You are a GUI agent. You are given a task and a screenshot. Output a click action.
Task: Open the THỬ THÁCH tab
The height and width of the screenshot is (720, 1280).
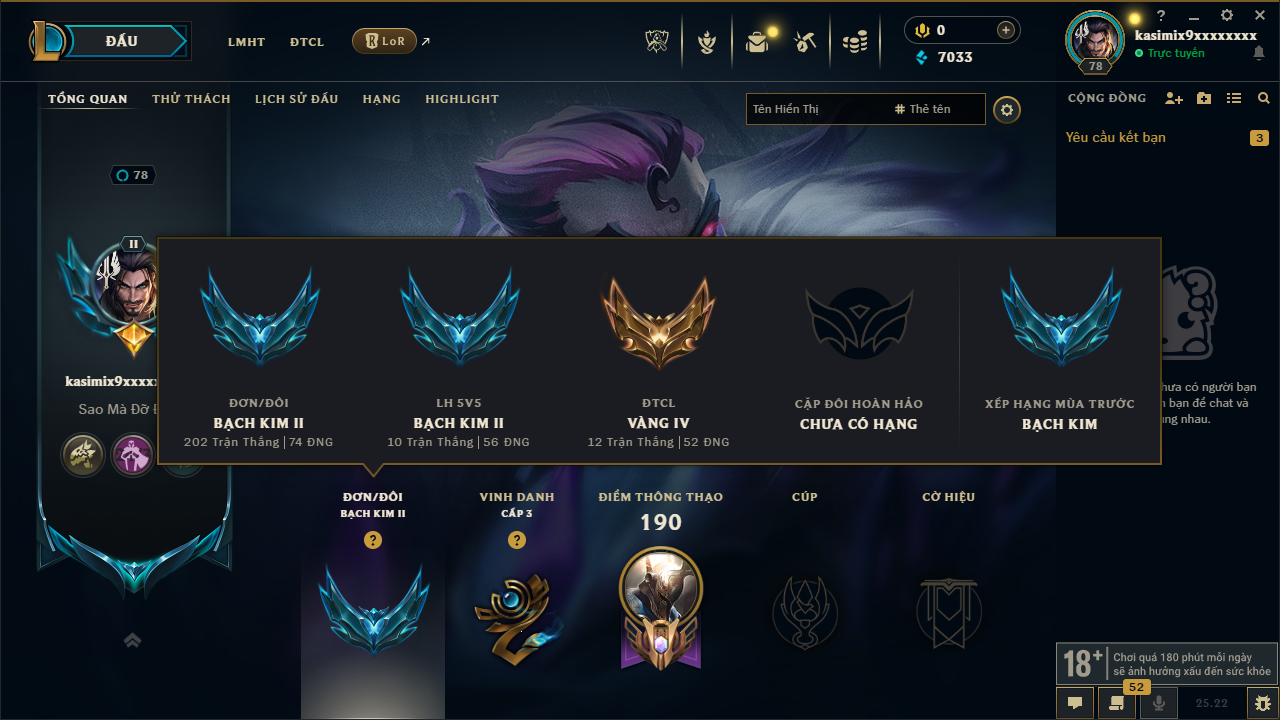(191, 99)
